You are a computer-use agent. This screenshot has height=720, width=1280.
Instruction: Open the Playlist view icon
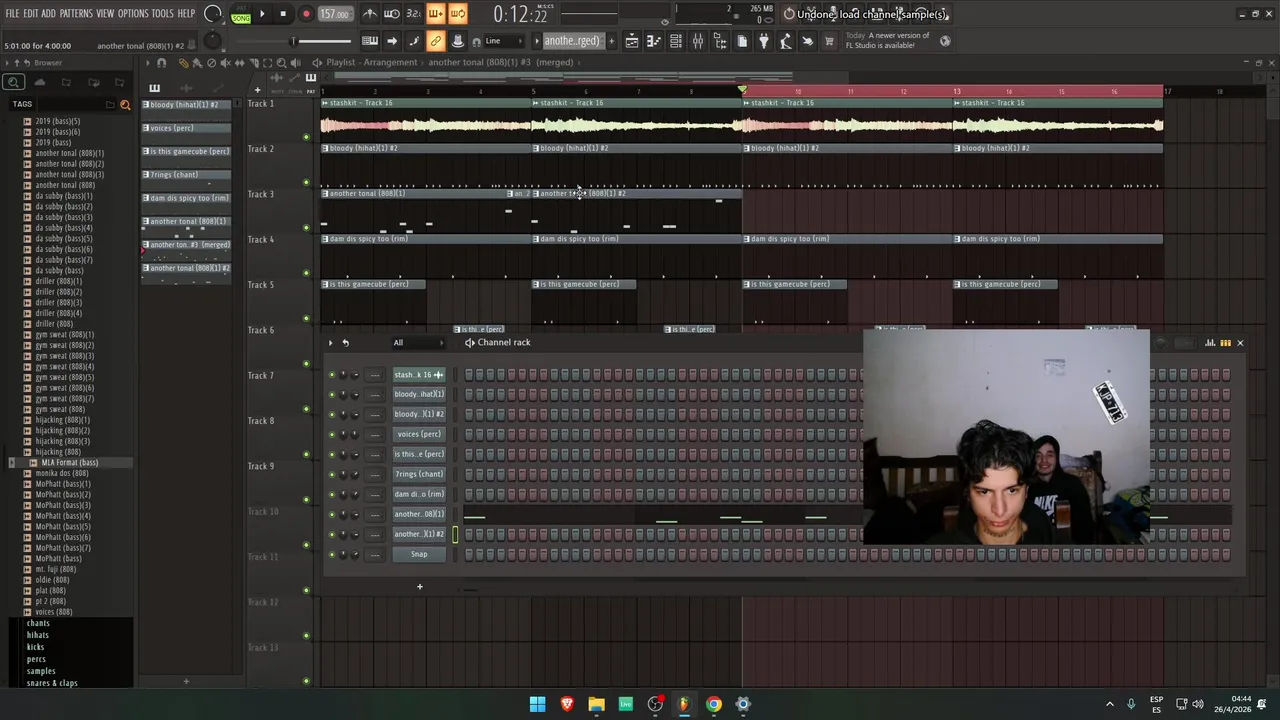click(x=632, y=41)
